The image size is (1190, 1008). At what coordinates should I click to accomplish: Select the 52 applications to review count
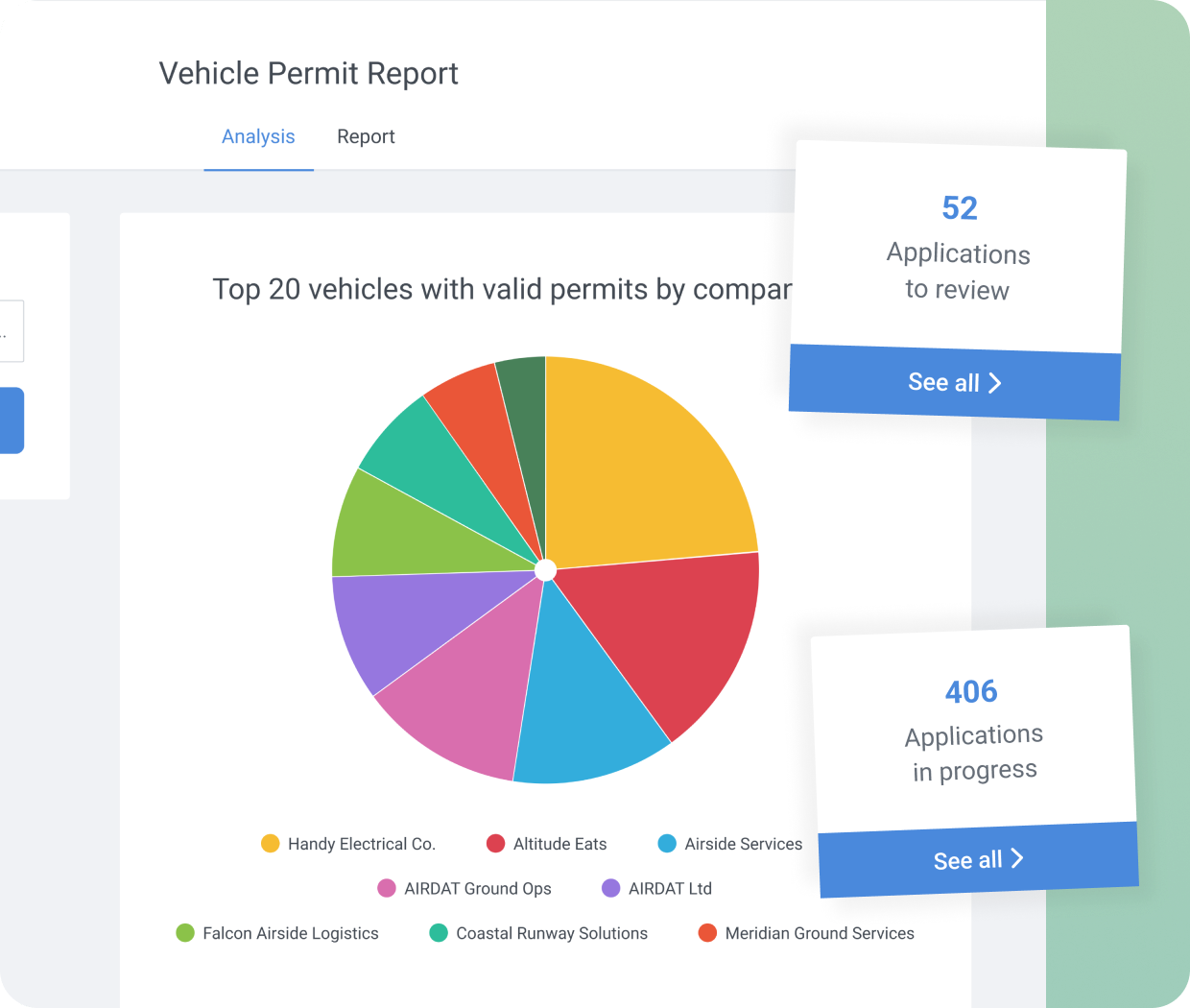[x=960, y=208]
